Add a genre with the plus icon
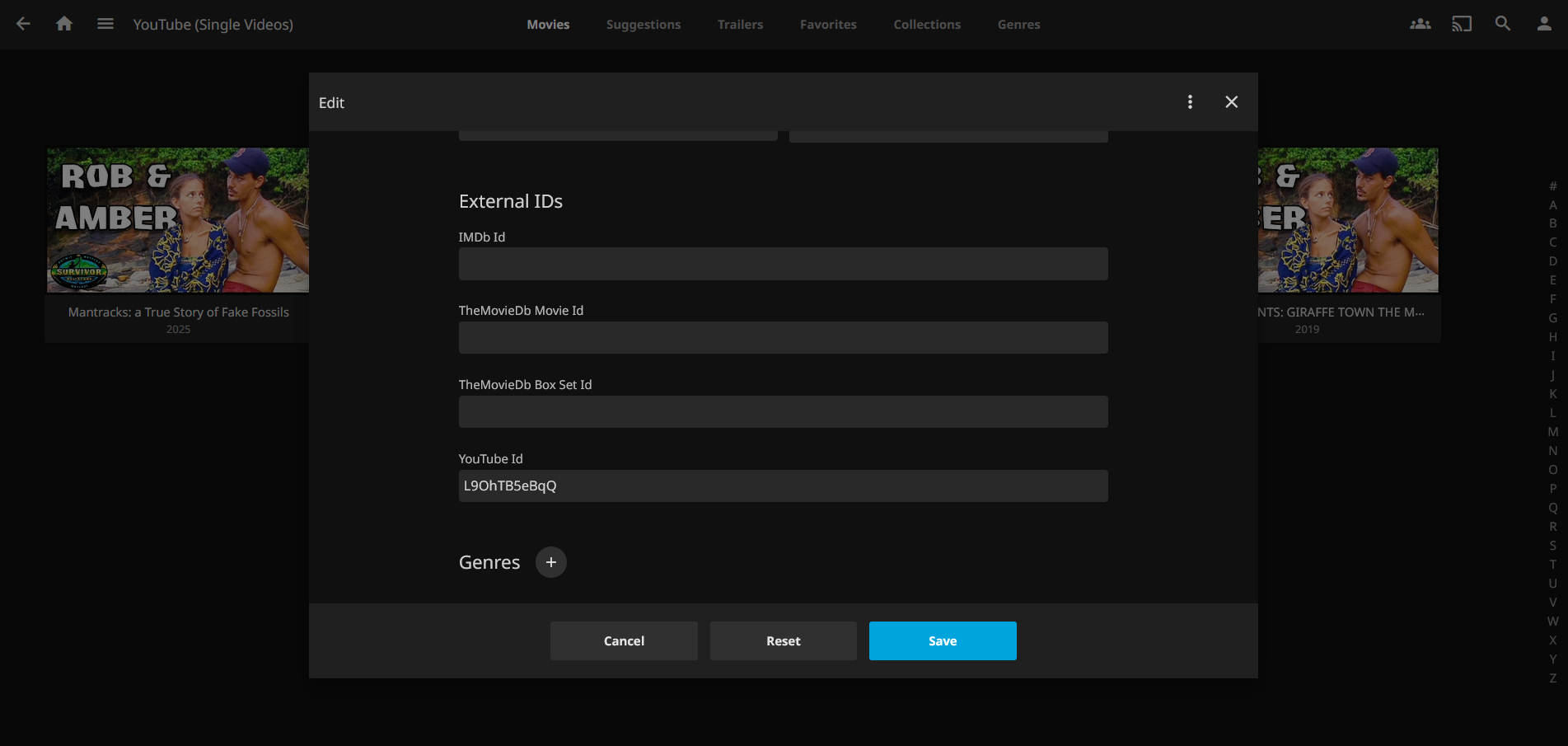This screenshot has height=746, width=1568. (550, 562)
